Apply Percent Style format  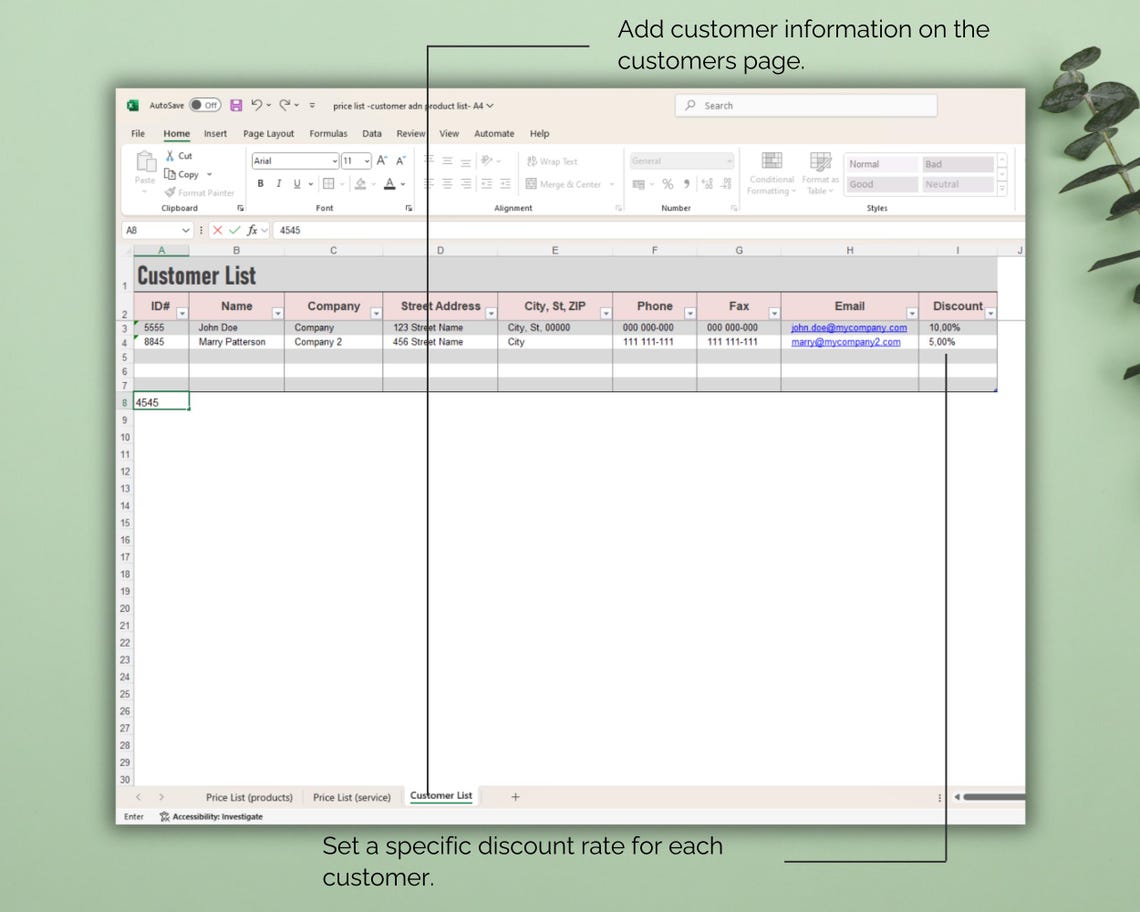pyautogui.click(x=667, y=184)
